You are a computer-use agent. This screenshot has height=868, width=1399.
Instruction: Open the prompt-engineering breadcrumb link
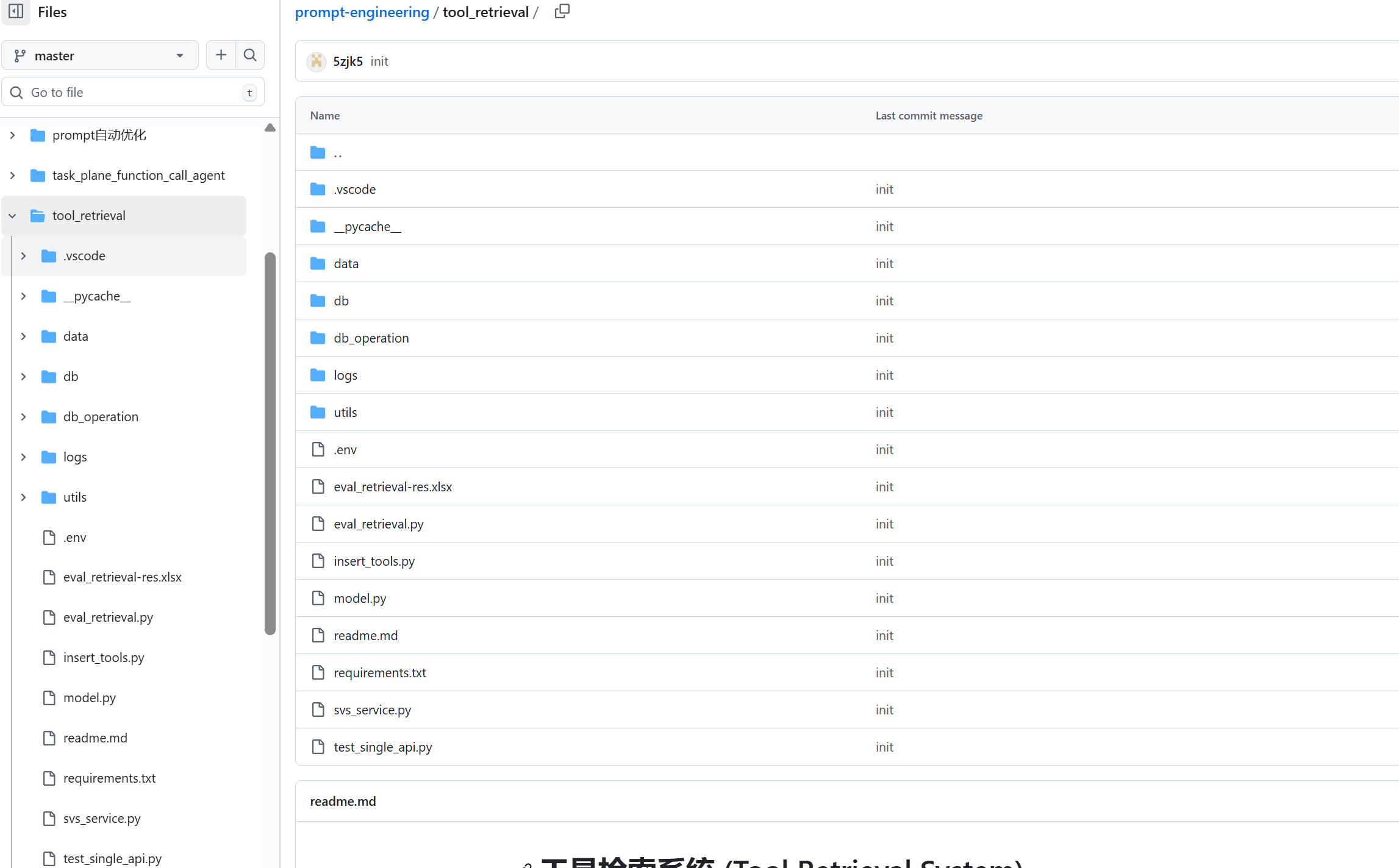362,12
